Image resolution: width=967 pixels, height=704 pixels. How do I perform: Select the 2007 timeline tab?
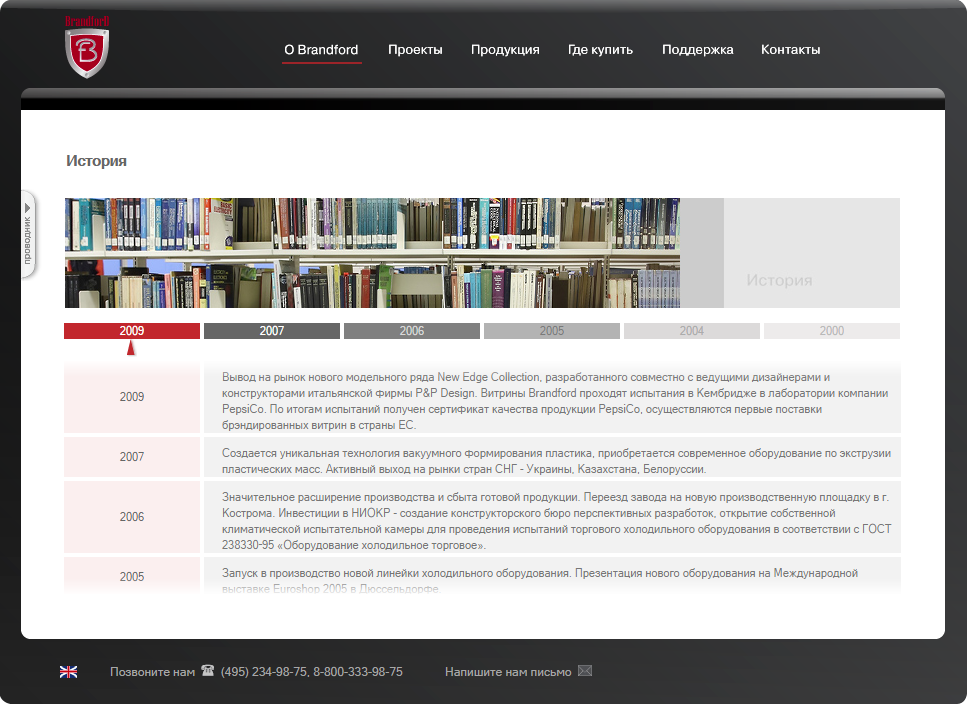point(272,331)
